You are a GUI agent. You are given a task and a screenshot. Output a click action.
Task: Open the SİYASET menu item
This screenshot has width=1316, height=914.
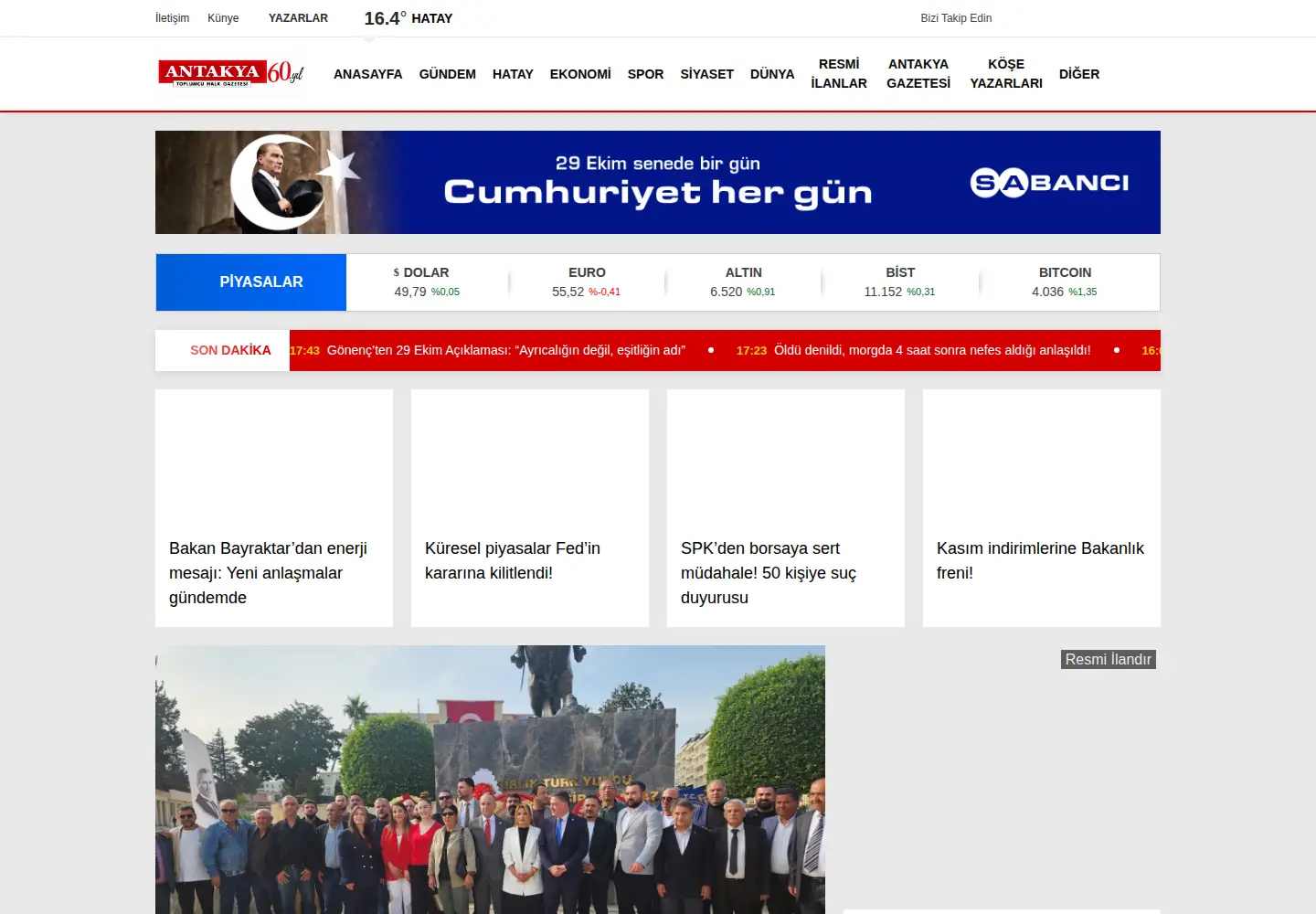[x=706, y=74]
